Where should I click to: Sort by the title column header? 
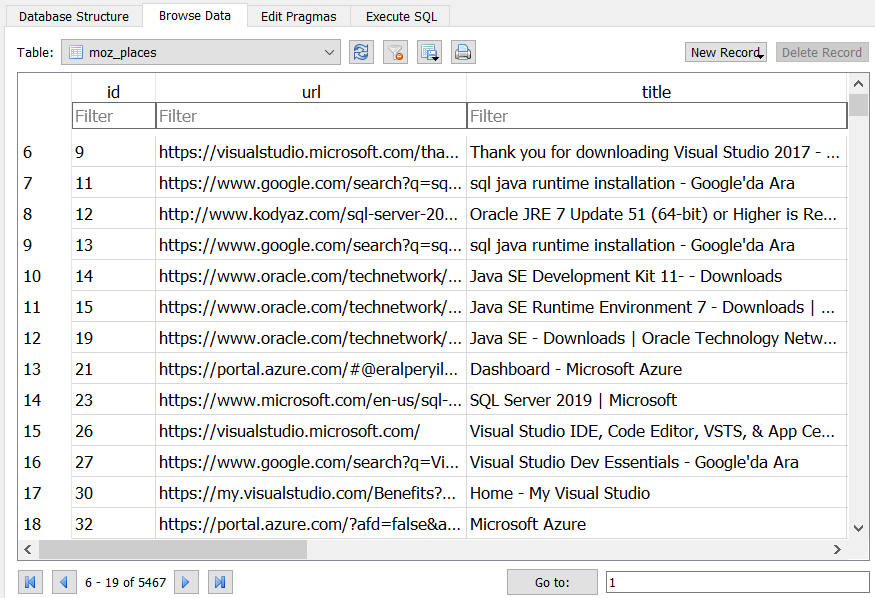[x=657, y=91]
